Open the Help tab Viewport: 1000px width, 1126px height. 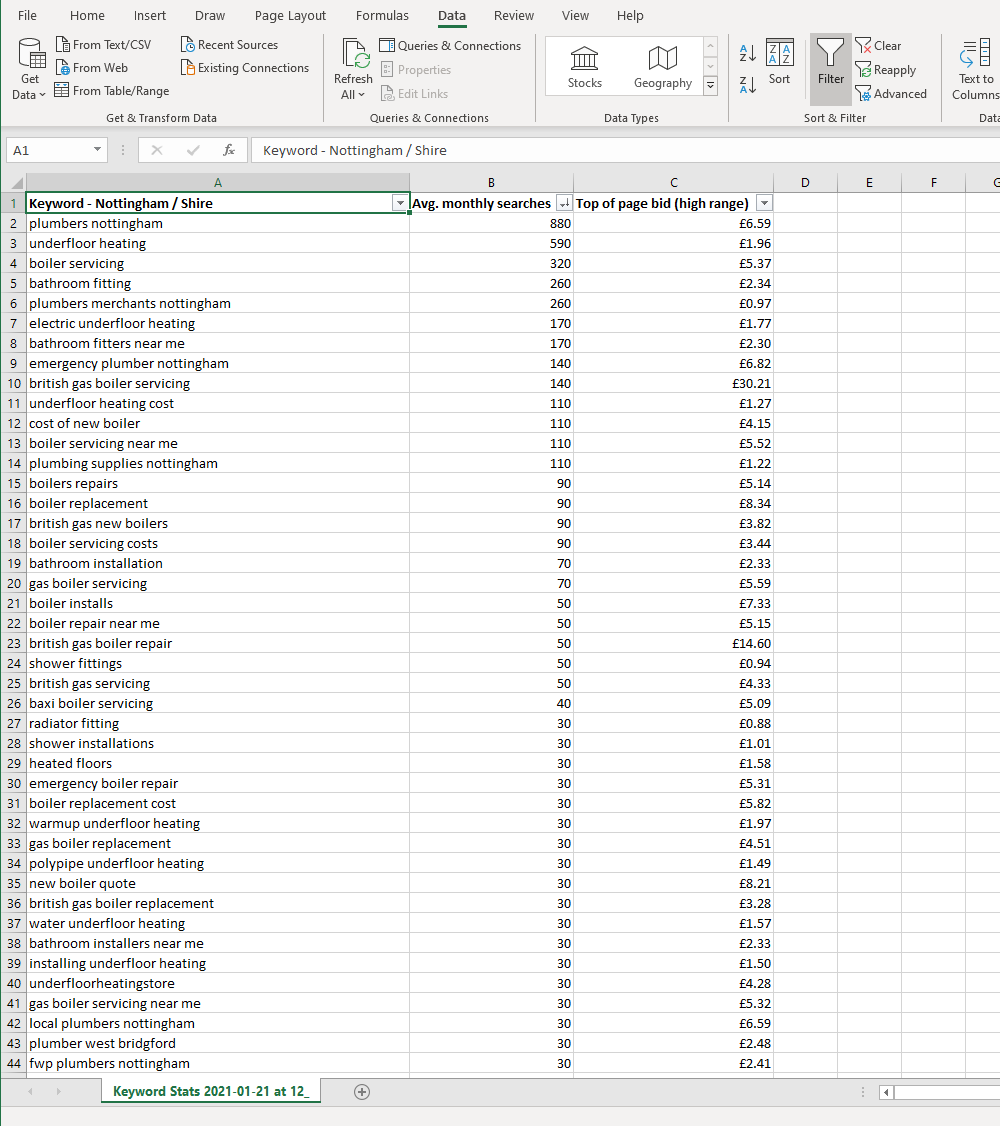(x=630, y=15)
